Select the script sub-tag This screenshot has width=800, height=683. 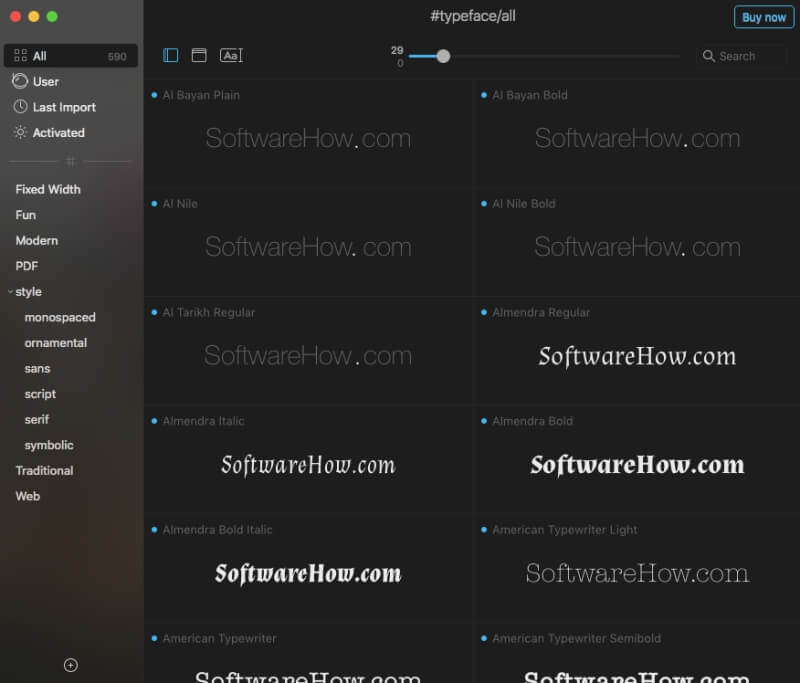[x=40, y=394]
